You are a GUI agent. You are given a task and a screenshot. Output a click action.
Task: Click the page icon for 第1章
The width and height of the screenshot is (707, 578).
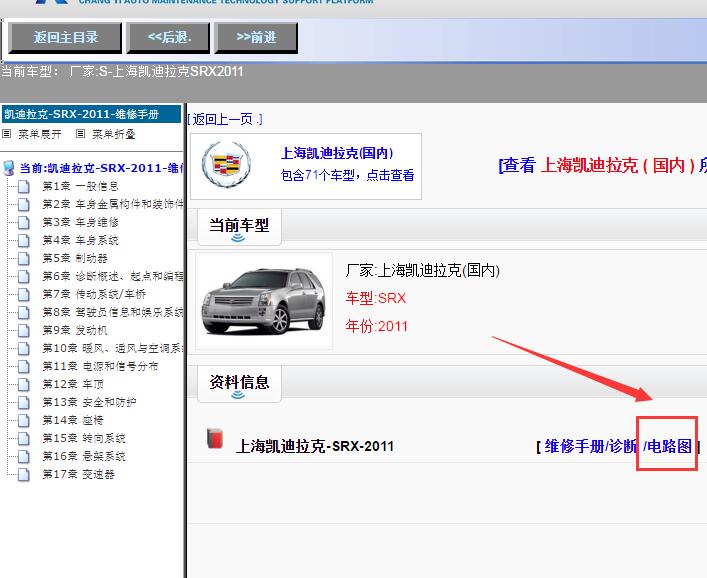[24, 187]
